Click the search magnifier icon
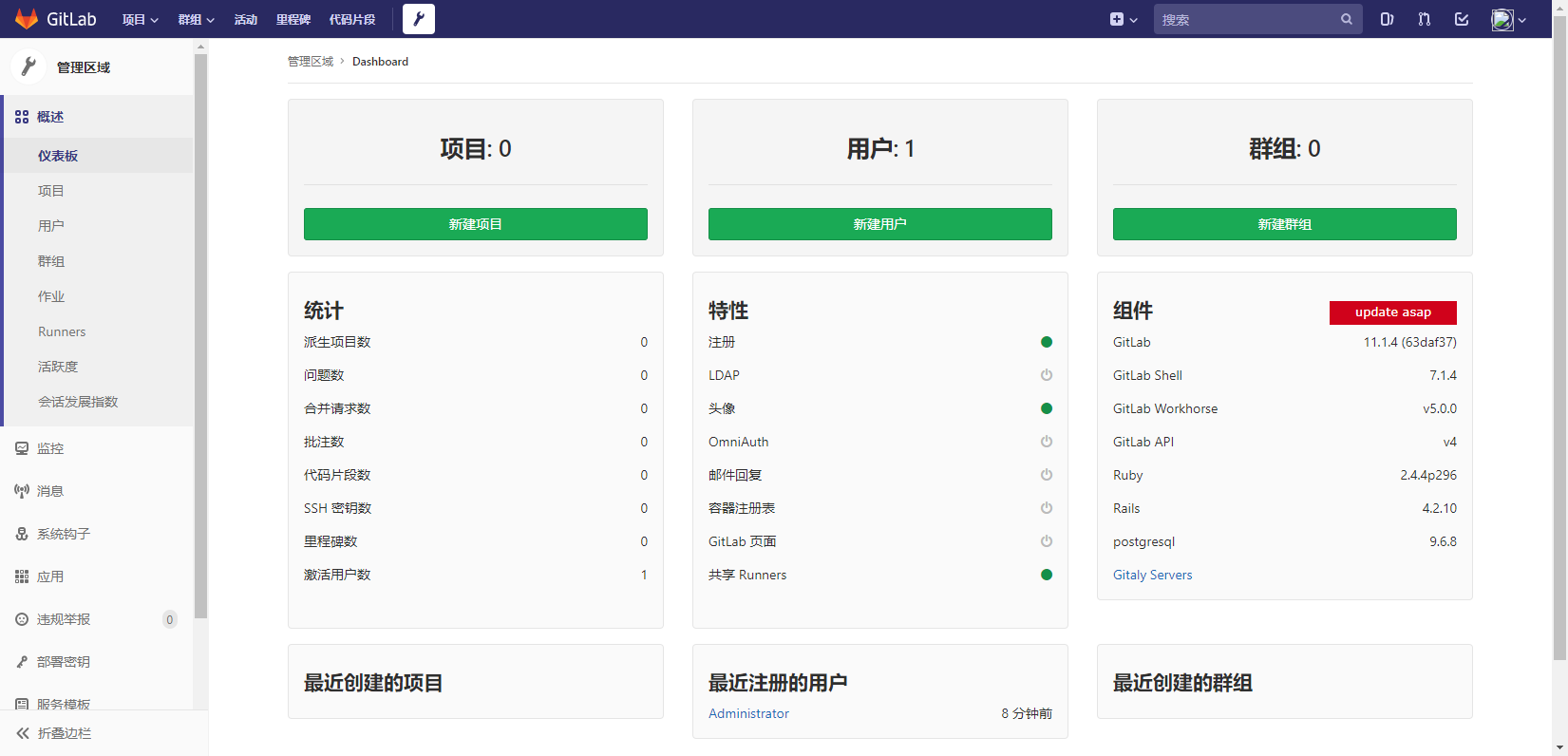Screen dimensions: 1568x756 pos(1347,19)
